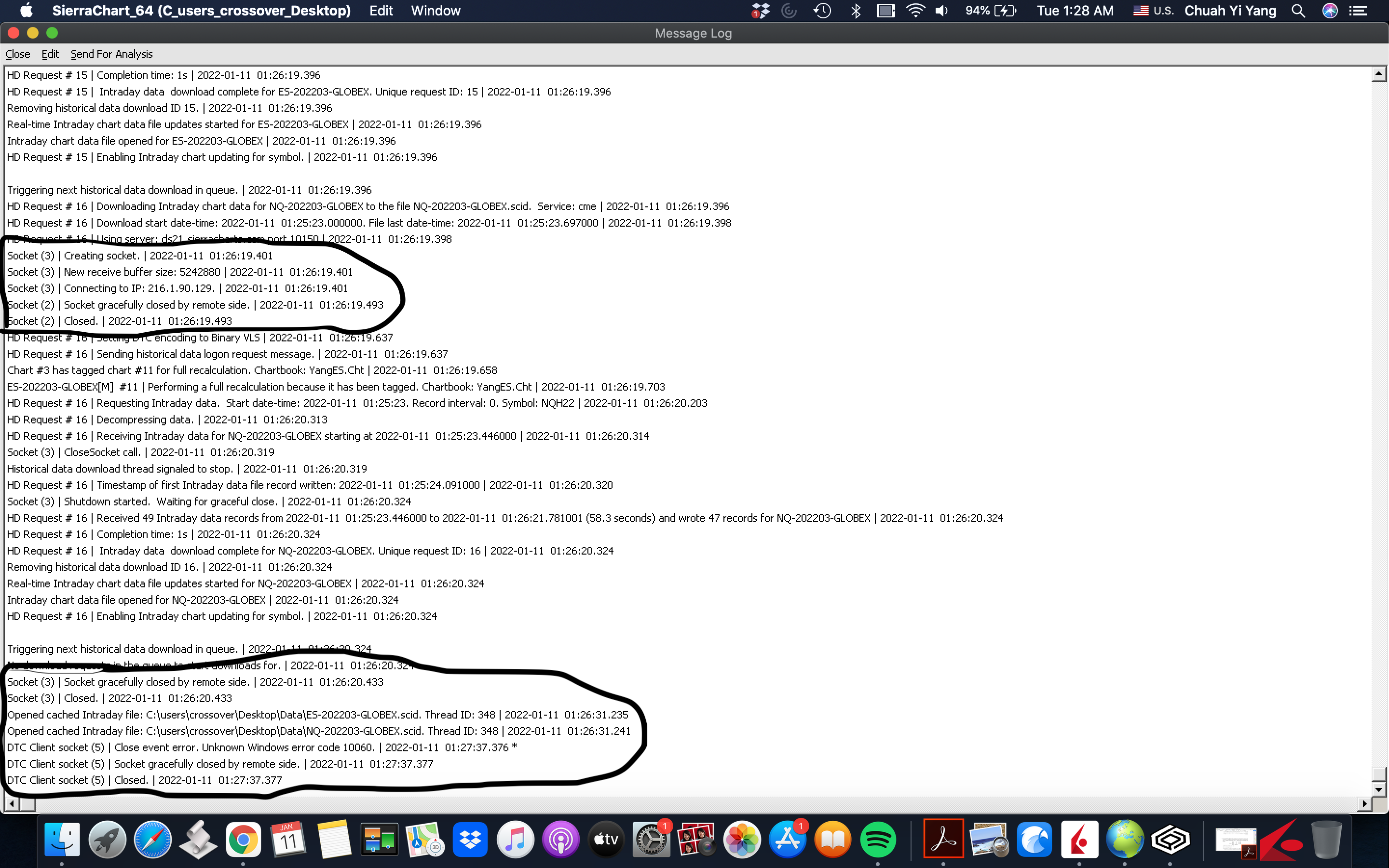Click the horizontal scrollbar right arrow
This screenshot has width=1389, height=868.
1364,804
